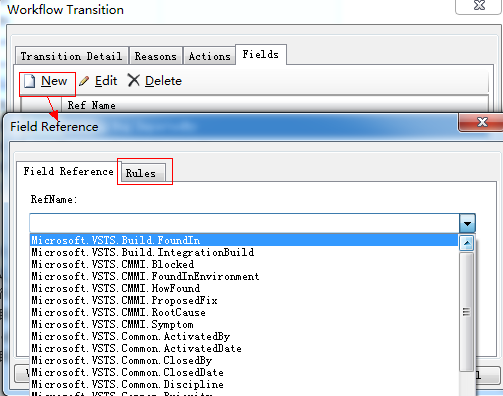Image resolution: width=503 pixels, height=396 pixels.
Task: Close the Field Reference dialog
Action: (x=482, y=122)
